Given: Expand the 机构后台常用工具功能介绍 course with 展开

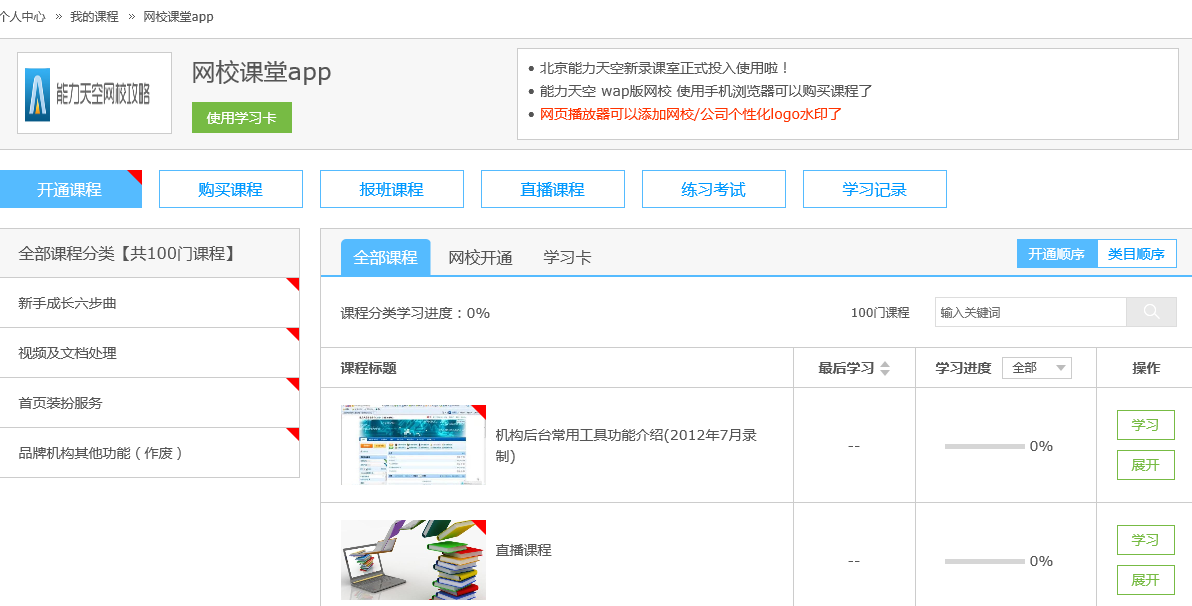Looking at the screenshot, I should [x=1145, y=465].
